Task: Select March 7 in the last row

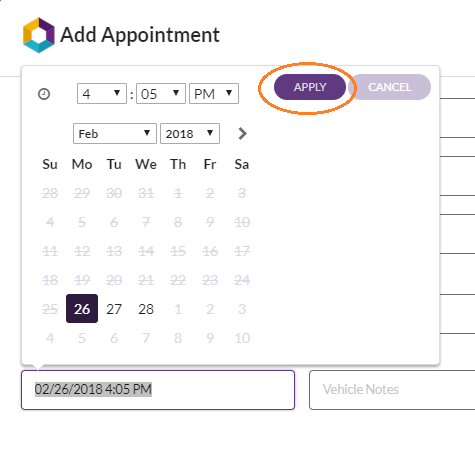Action: coord(146,338)
